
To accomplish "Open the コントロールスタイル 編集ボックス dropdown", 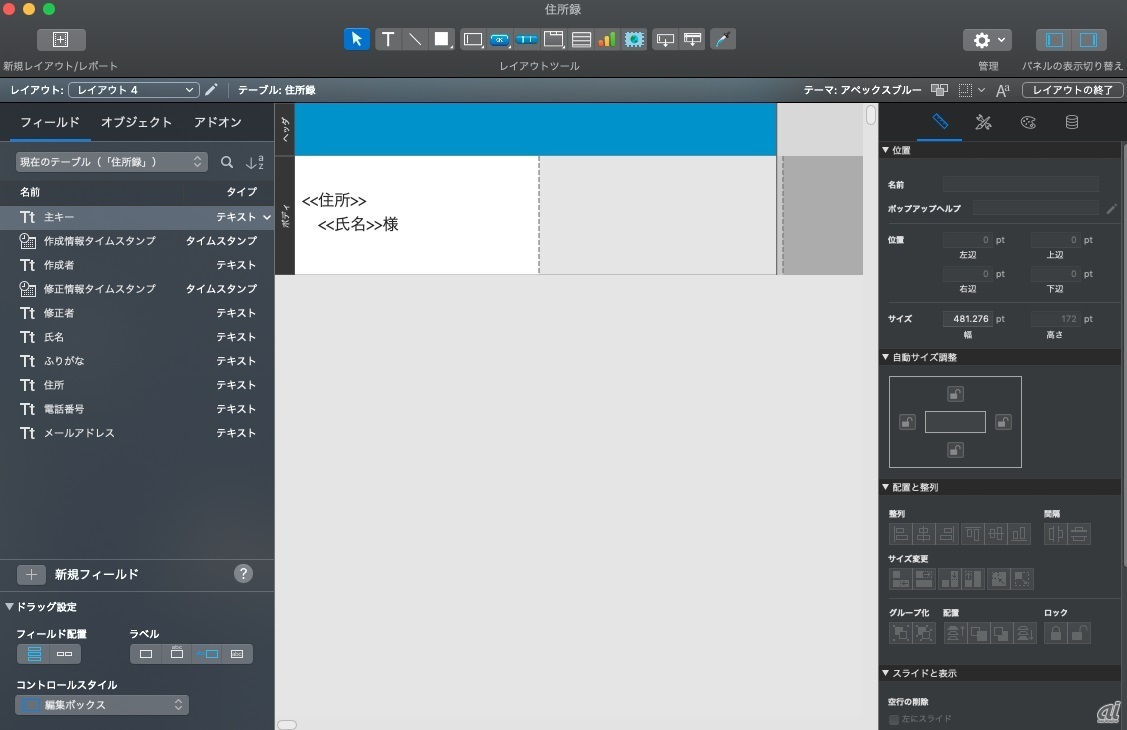I will (102, 705).
